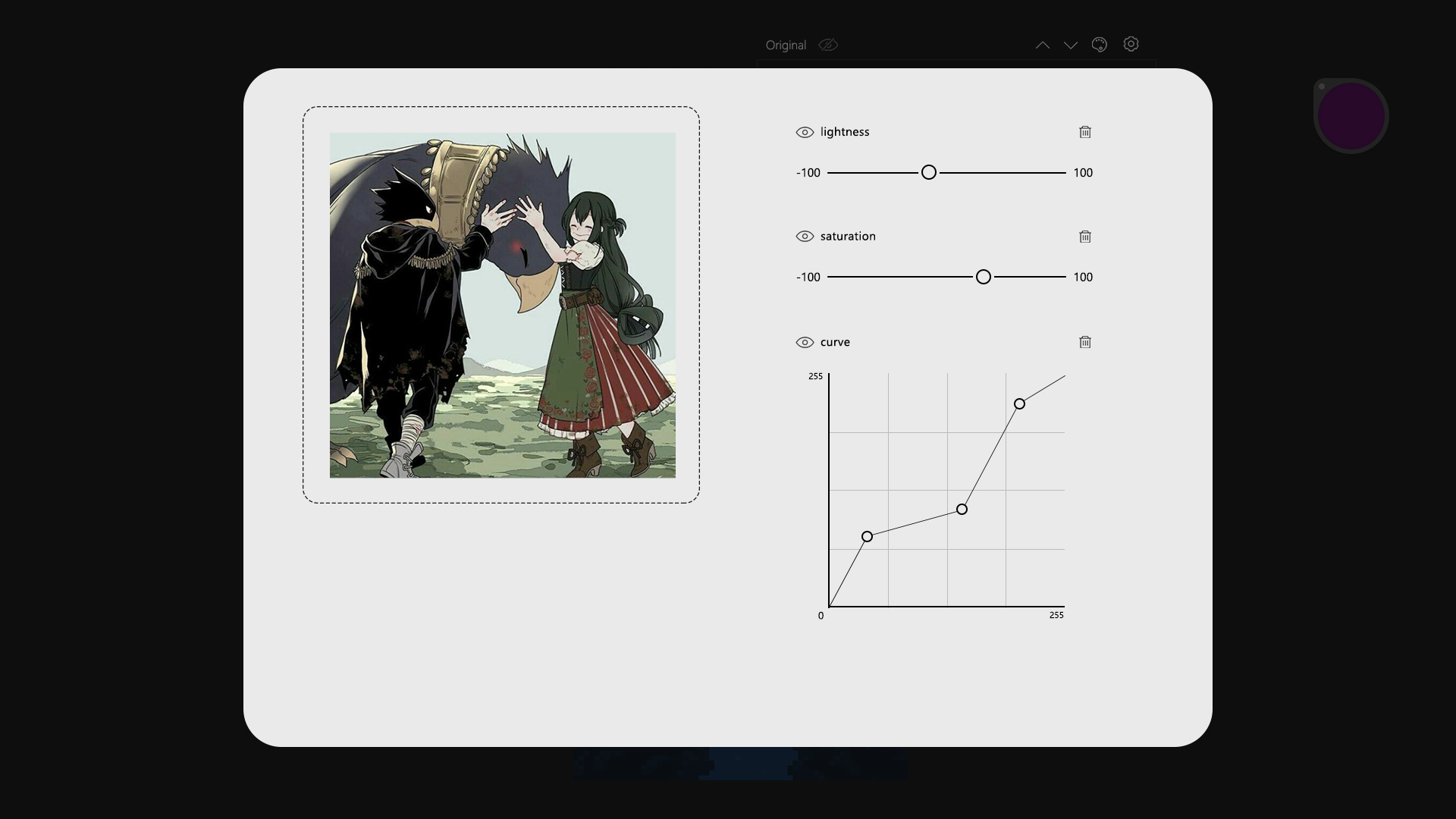Open the color palette icon

coord(1099,45)
